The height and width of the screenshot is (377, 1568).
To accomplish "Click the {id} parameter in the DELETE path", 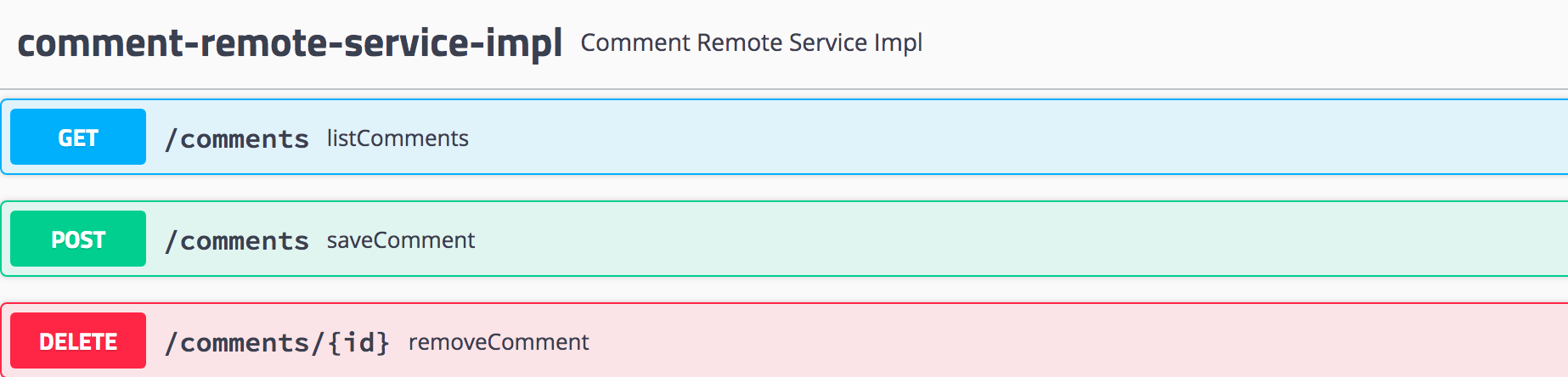I will pos(358,342).
